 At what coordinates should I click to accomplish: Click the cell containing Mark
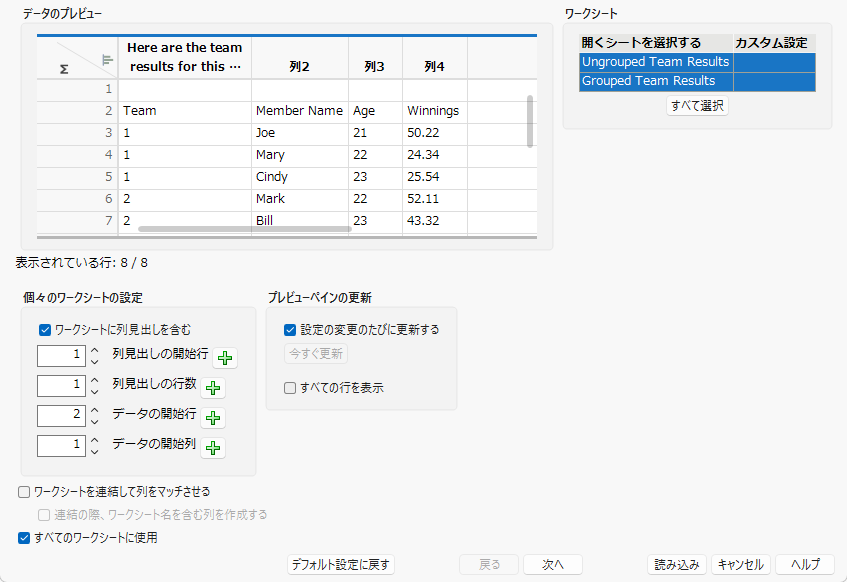(x=299, y=199)
